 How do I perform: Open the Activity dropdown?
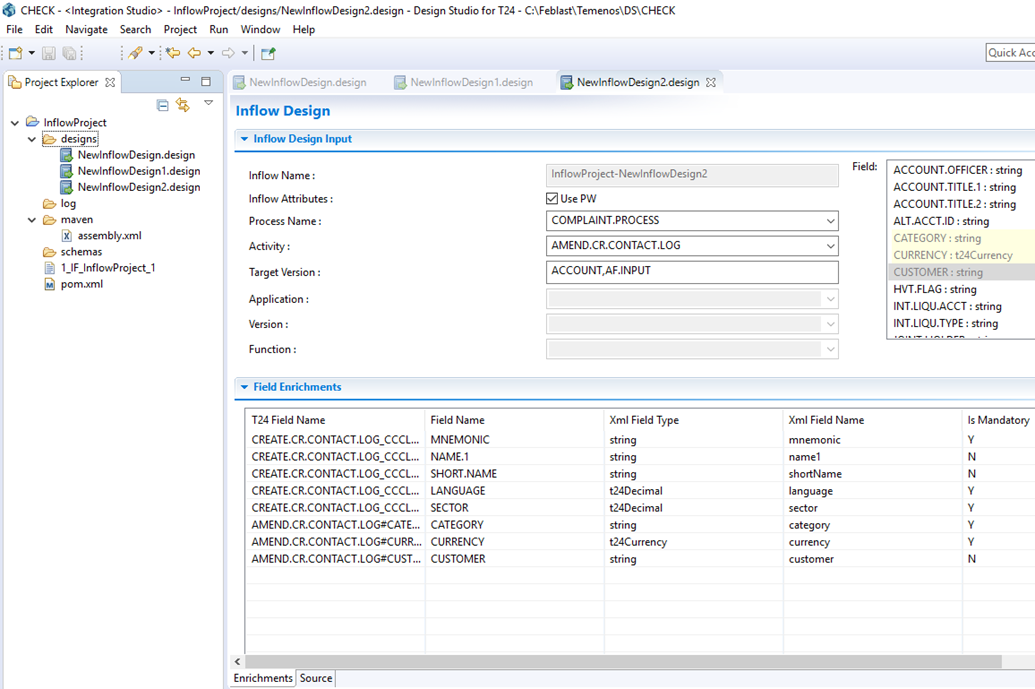[x=830, y=246]
